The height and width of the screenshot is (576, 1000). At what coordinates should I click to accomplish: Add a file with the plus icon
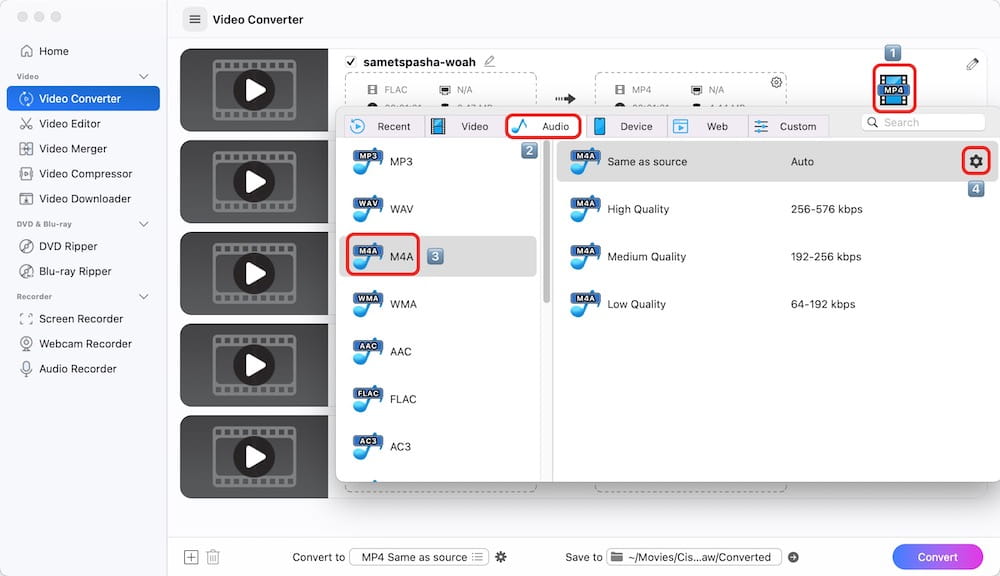pyautogui.click(x=191, y=557)
